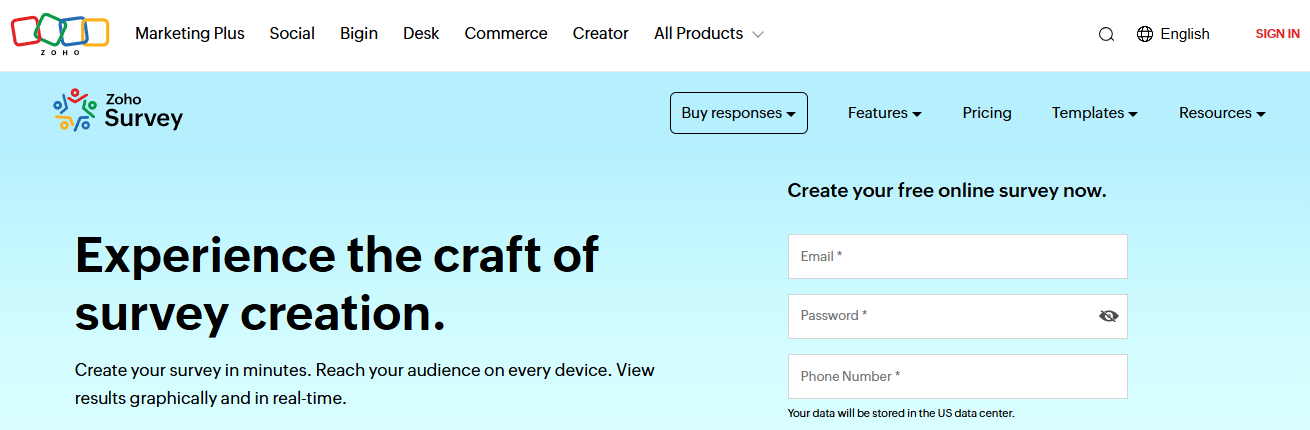
Task: Expand the Resources dropdown
Action: [1221, 113]
